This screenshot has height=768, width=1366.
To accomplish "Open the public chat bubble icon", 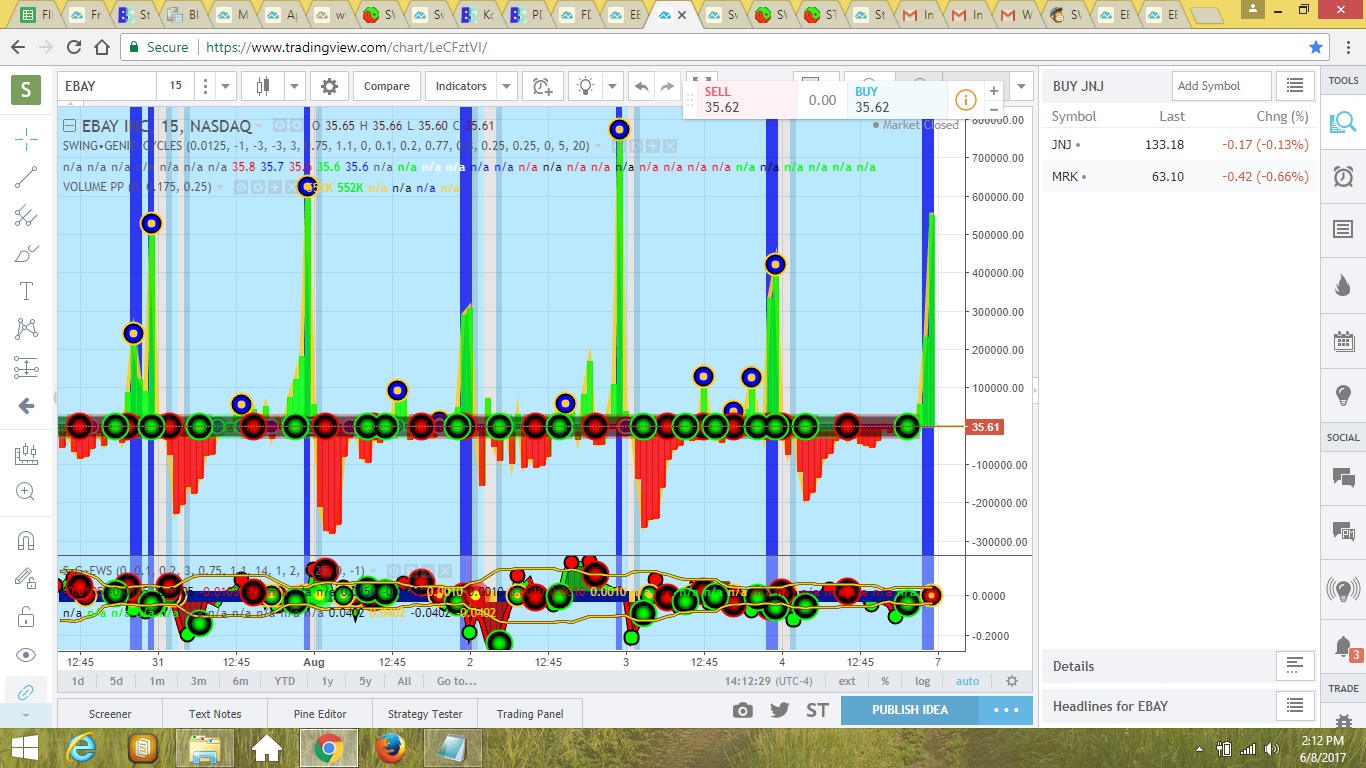I will click(1343, 477).
